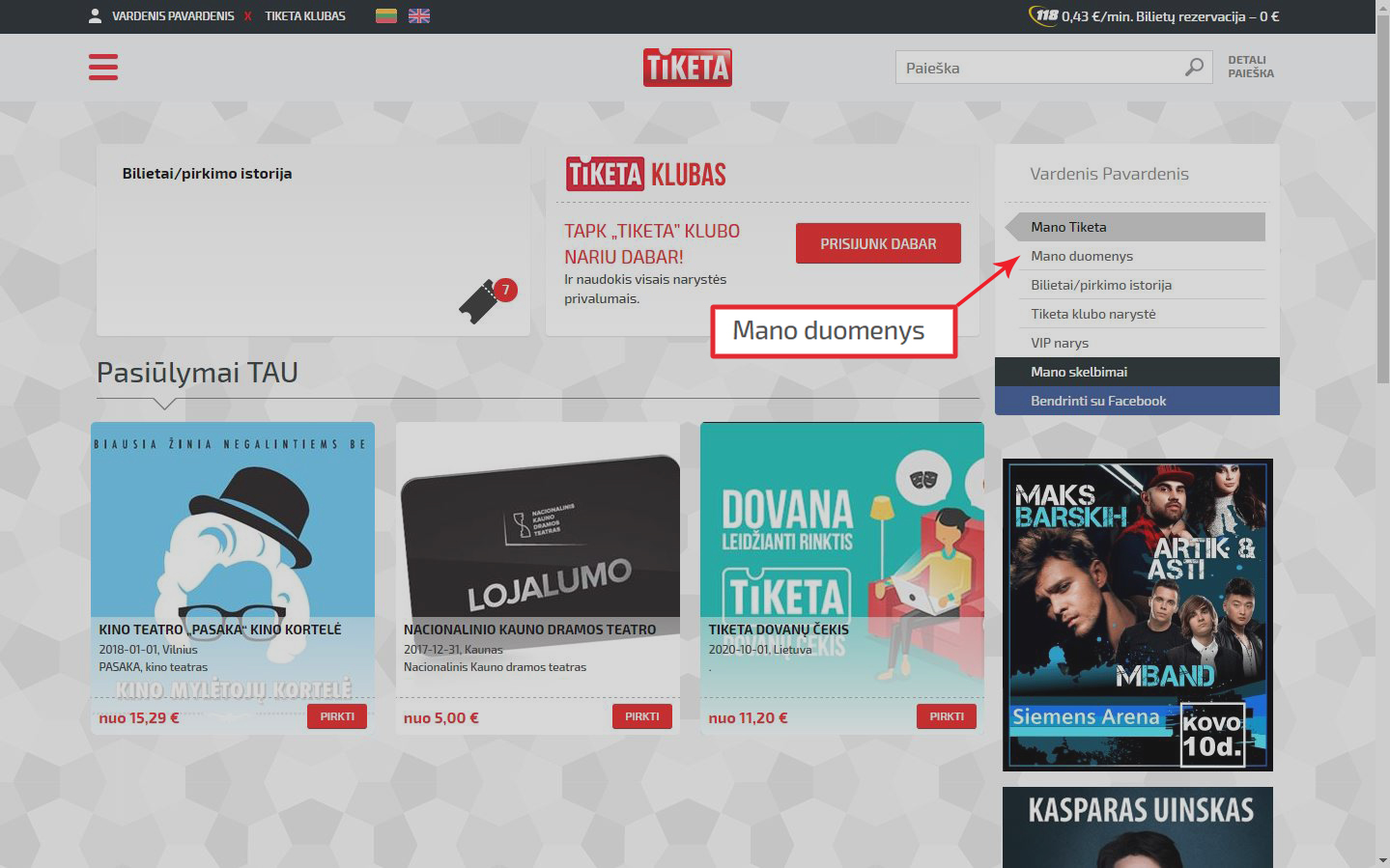Open the ticket icon with badge 7
Screen dimensions: 1390x868
(487, 300)
